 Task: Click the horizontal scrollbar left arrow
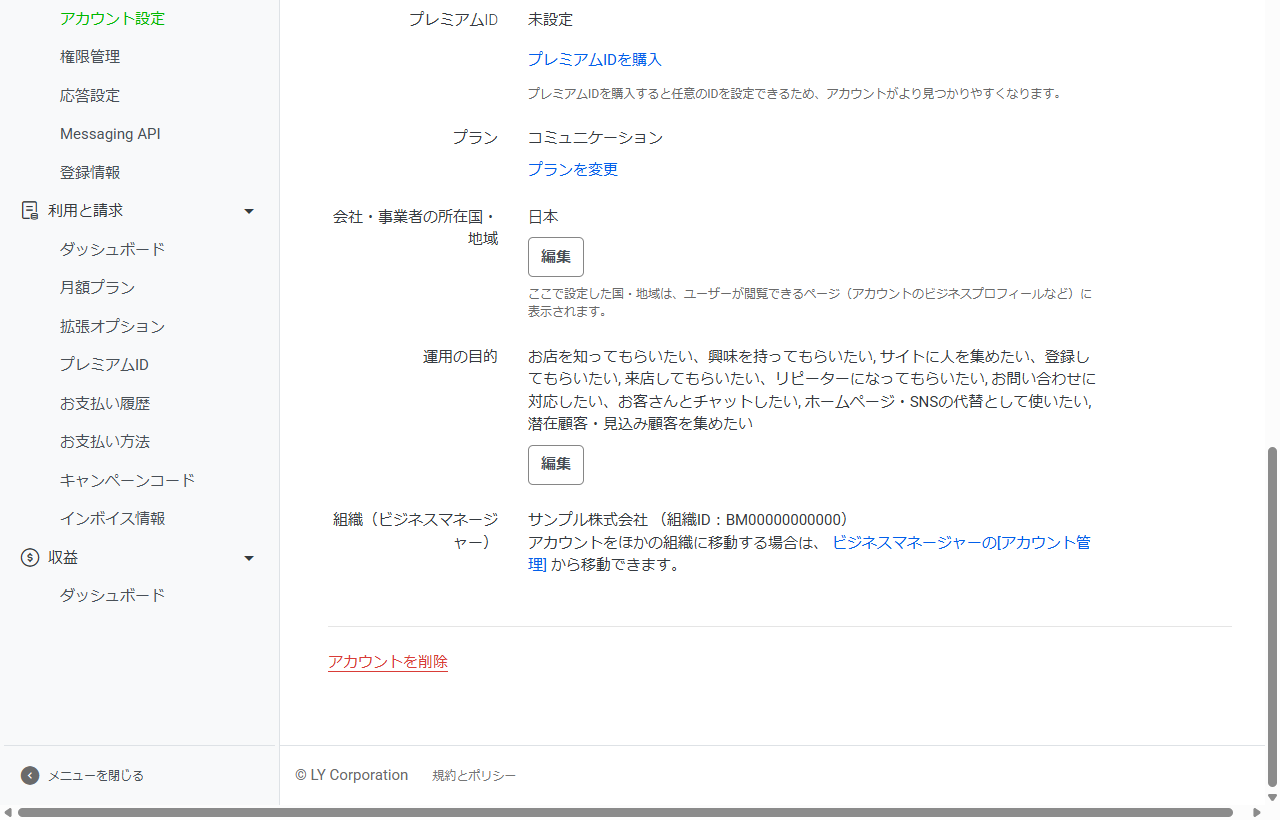(8, 812)
